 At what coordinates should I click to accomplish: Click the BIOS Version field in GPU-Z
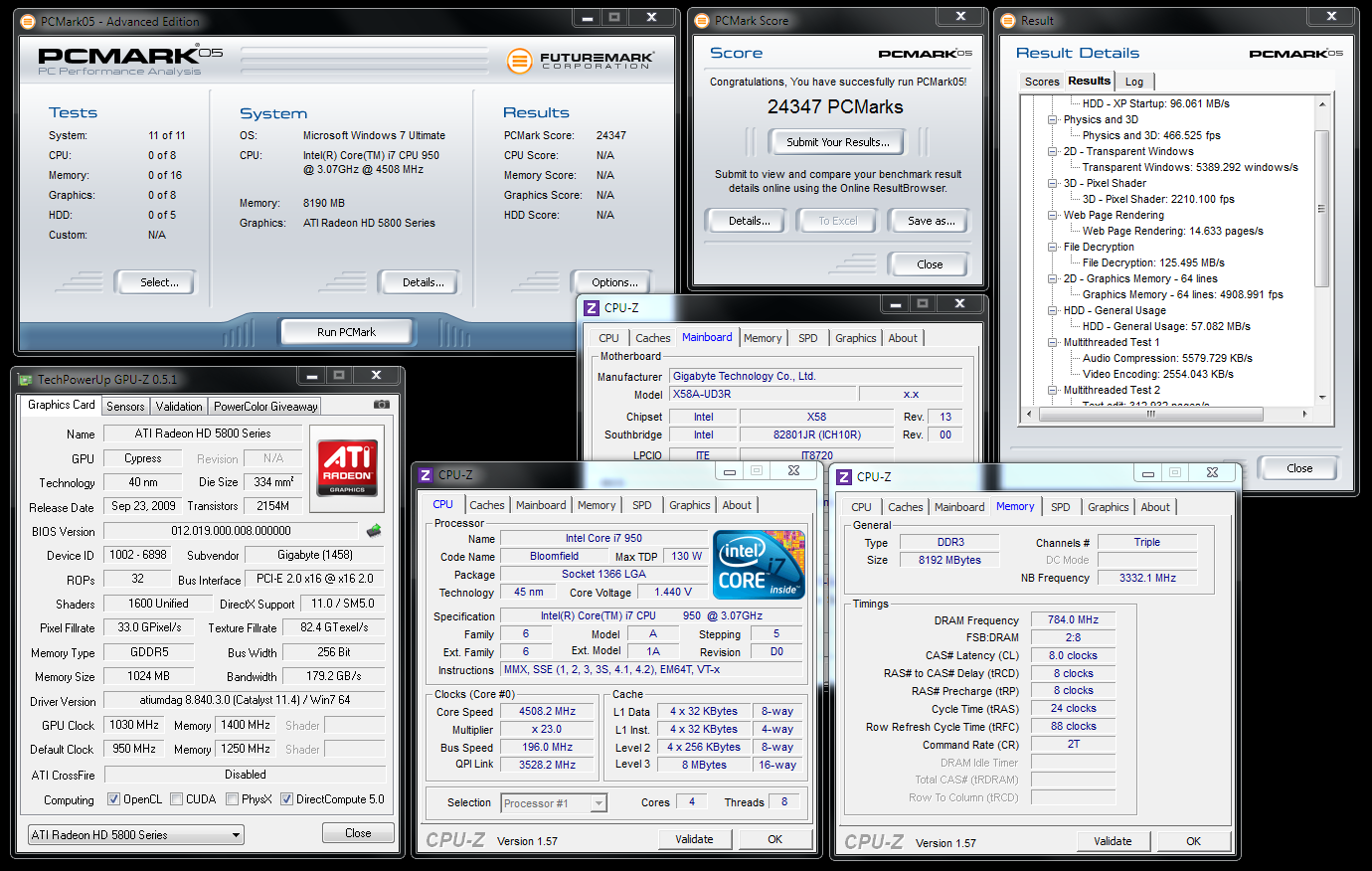coord(231,531)
